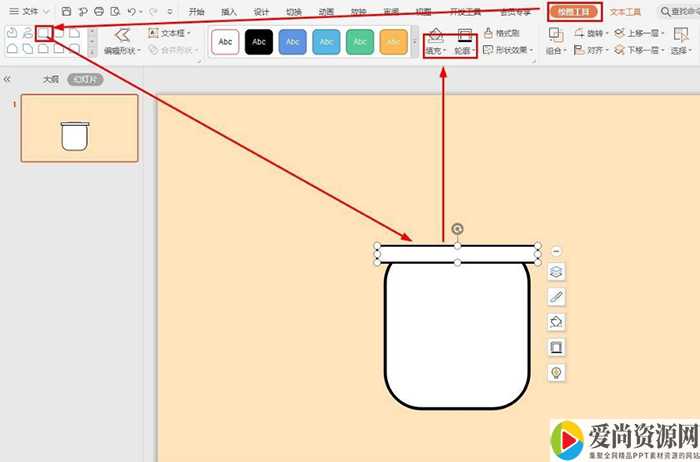Collapse the slide panel with double-chevron

click(x=8, y=78)
